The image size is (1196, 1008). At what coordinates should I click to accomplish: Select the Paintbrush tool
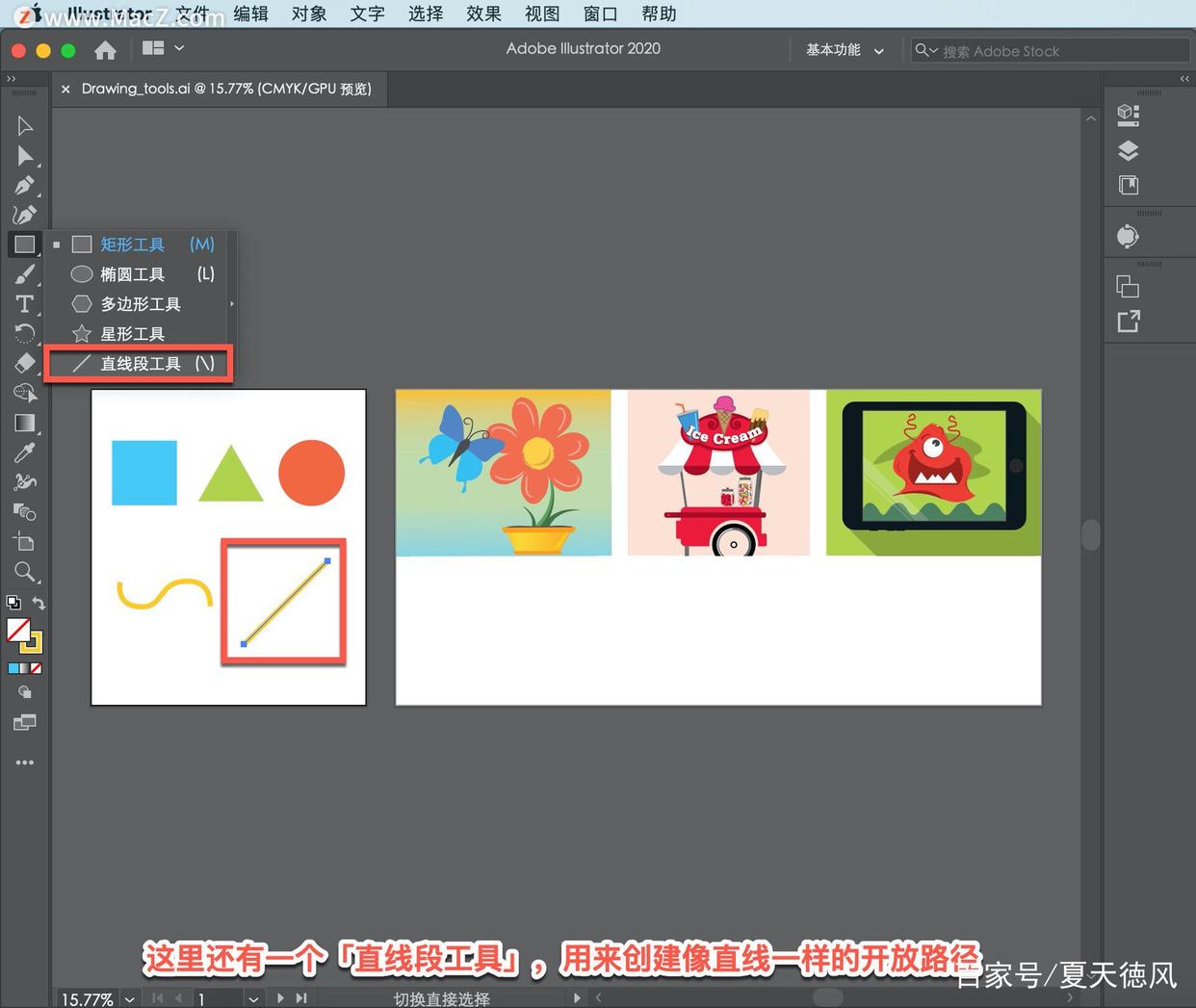[x=25, y=274]
